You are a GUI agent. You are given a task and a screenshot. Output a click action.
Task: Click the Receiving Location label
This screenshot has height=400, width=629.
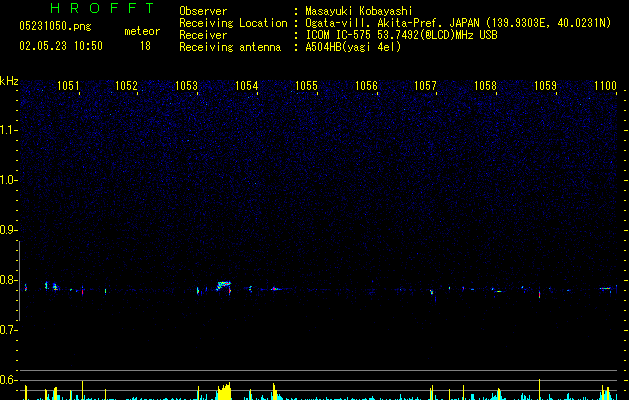(x=233, y=23)
